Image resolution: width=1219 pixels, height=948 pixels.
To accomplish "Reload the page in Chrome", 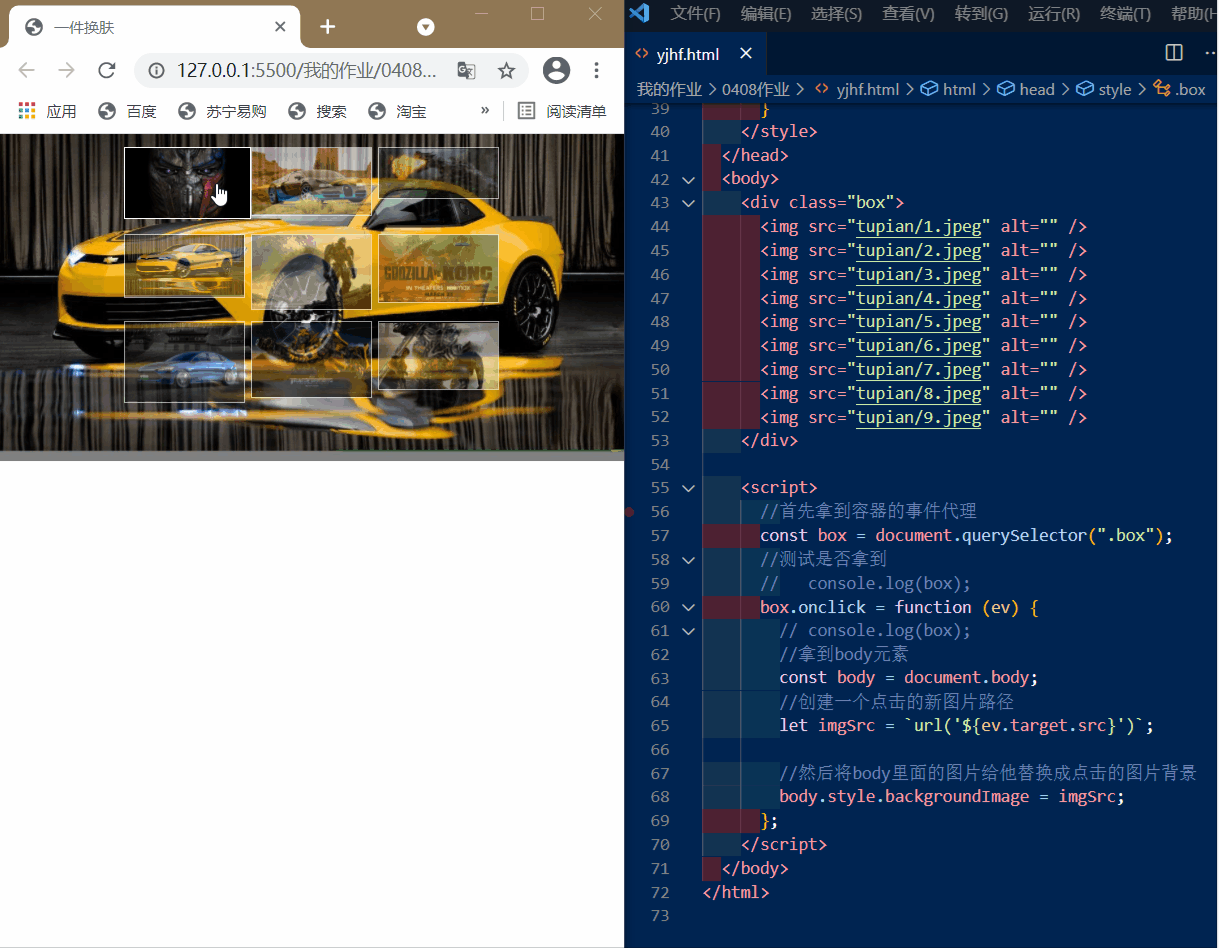I will (107, 70).
